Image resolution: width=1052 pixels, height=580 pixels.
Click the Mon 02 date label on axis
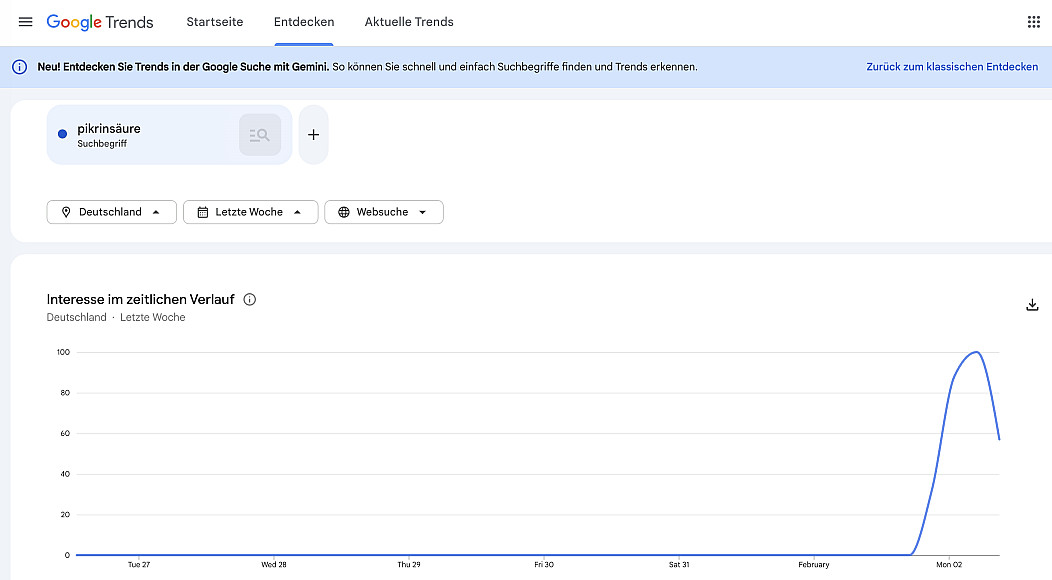click(x=949, y=565)
